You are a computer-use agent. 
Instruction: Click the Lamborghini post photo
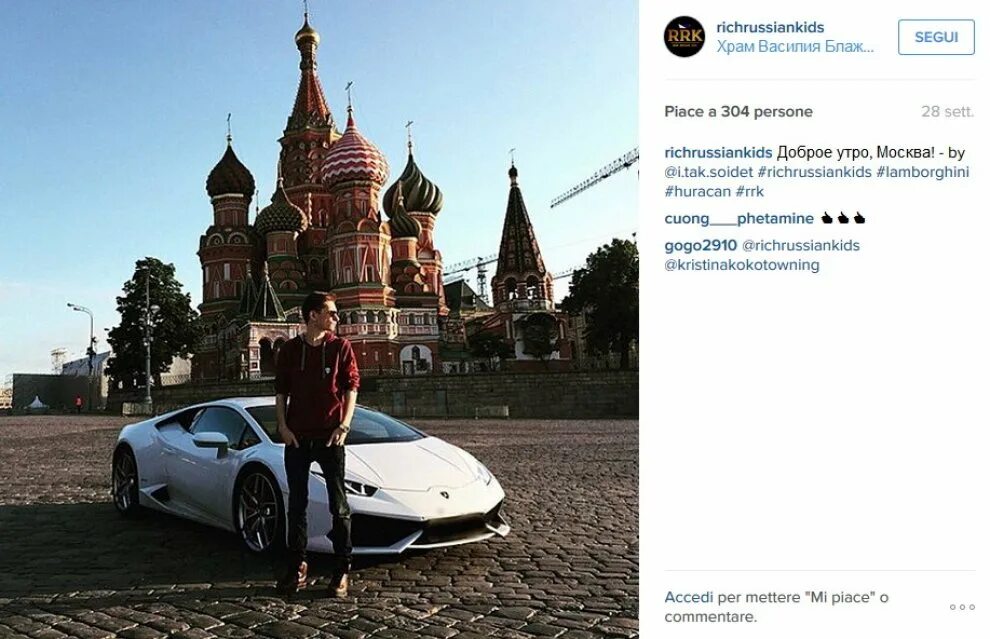(x=319, y=320)
